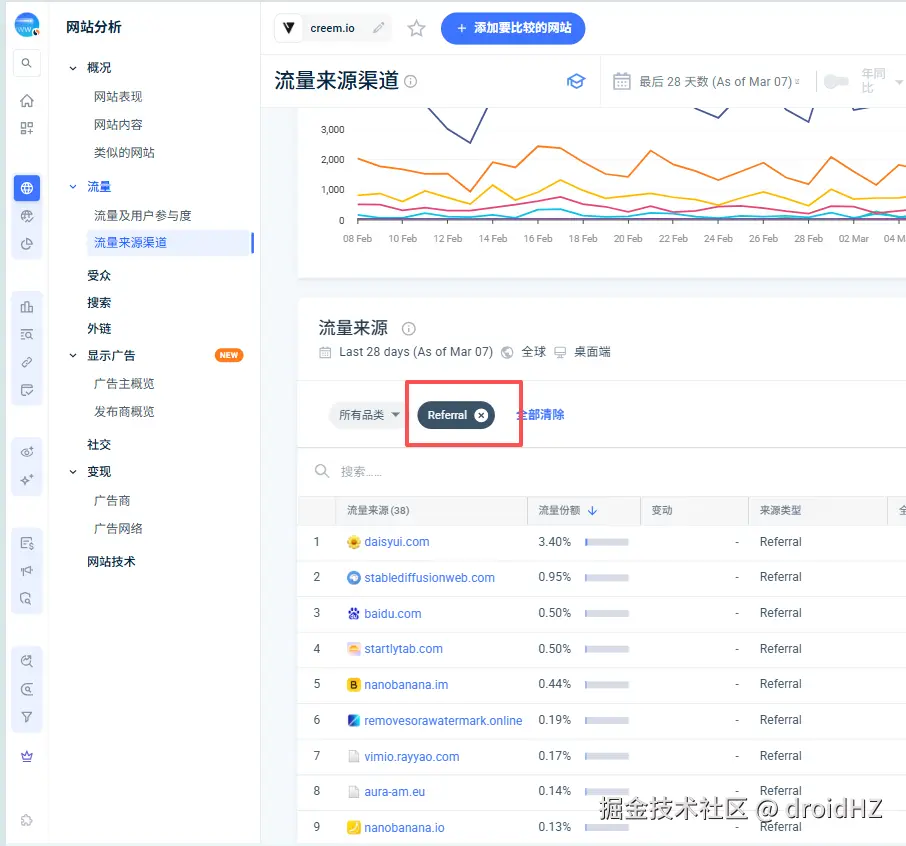Open the crown premium icon
This screenshot has height=846, width=906.
click(x=27, y=756)
